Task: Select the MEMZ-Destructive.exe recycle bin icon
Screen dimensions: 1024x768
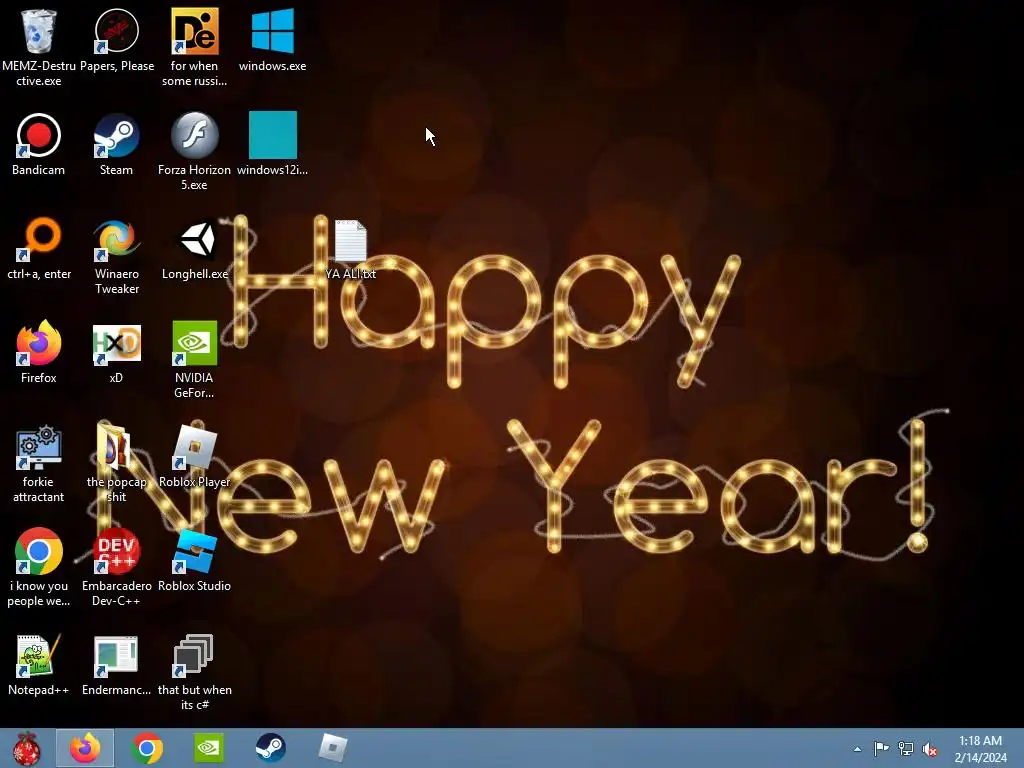Action: tap(39, 31)
